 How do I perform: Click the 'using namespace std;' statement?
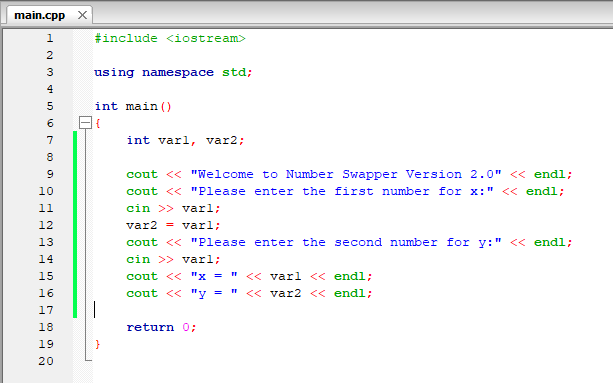click(x=173, y=73)
